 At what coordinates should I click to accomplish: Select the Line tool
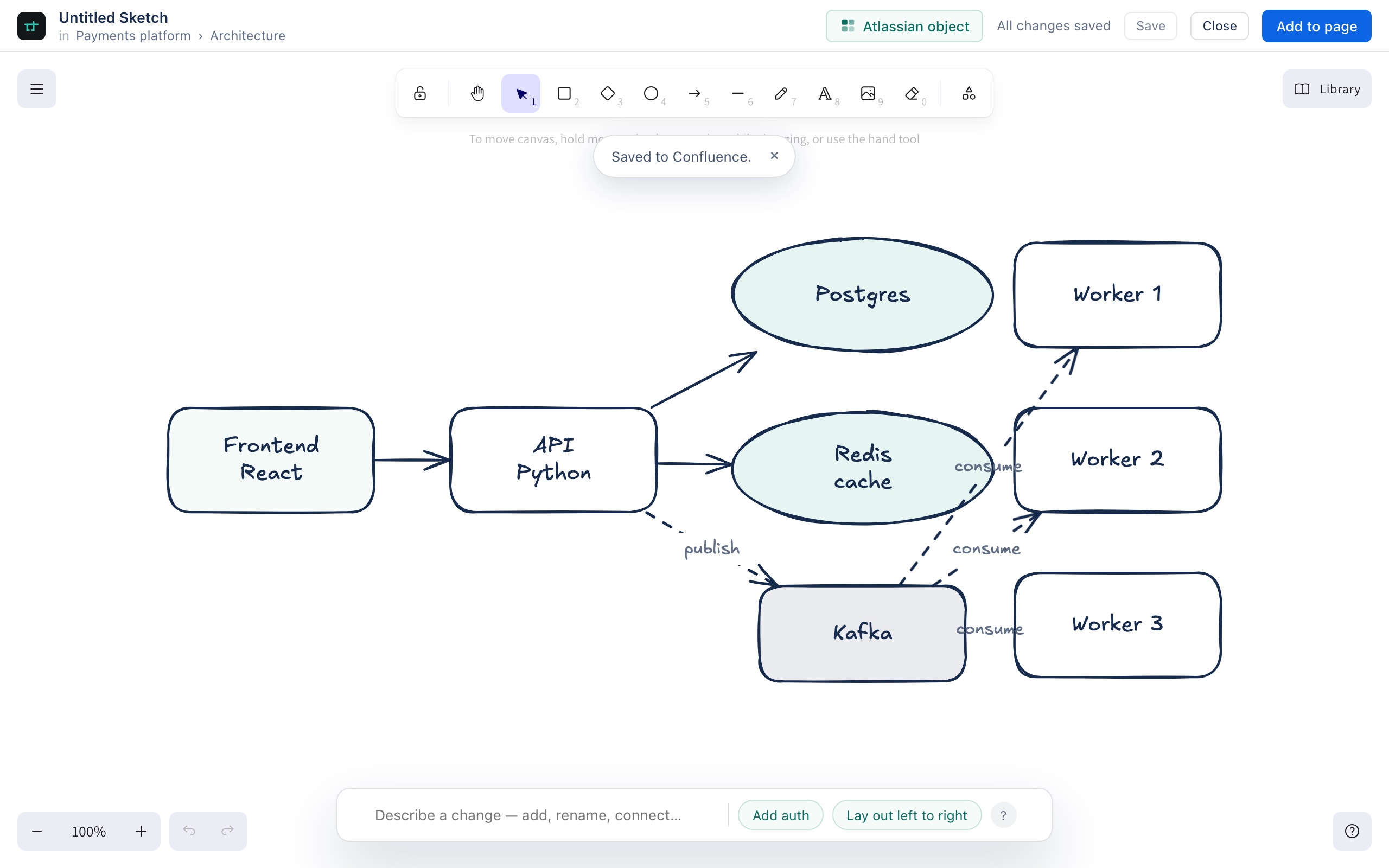737,93
